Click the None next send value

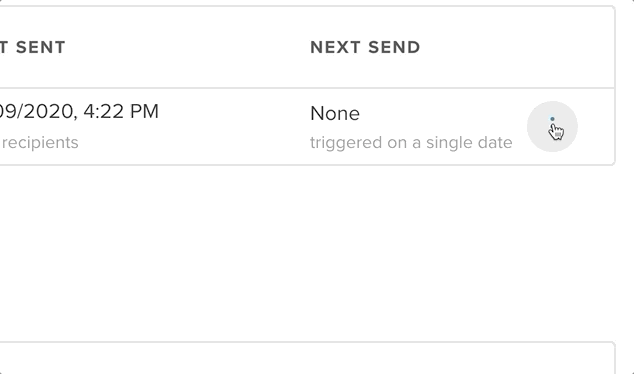coord(335,113)
